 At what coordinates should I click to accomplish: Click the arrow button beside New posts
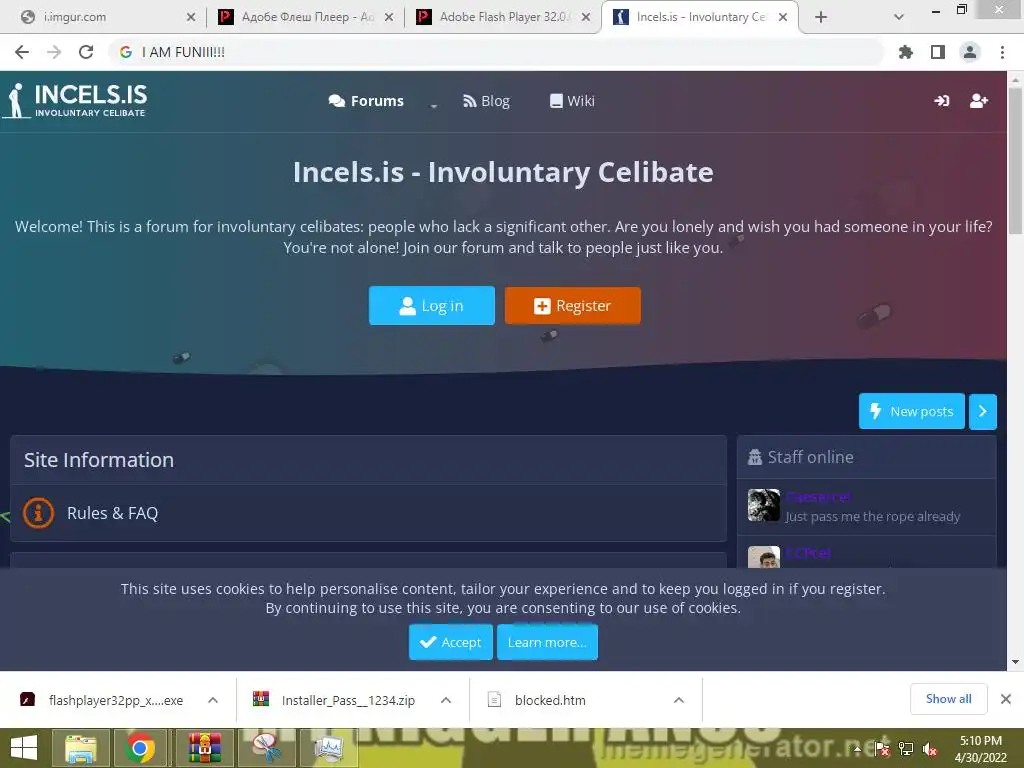pos(982,411)
